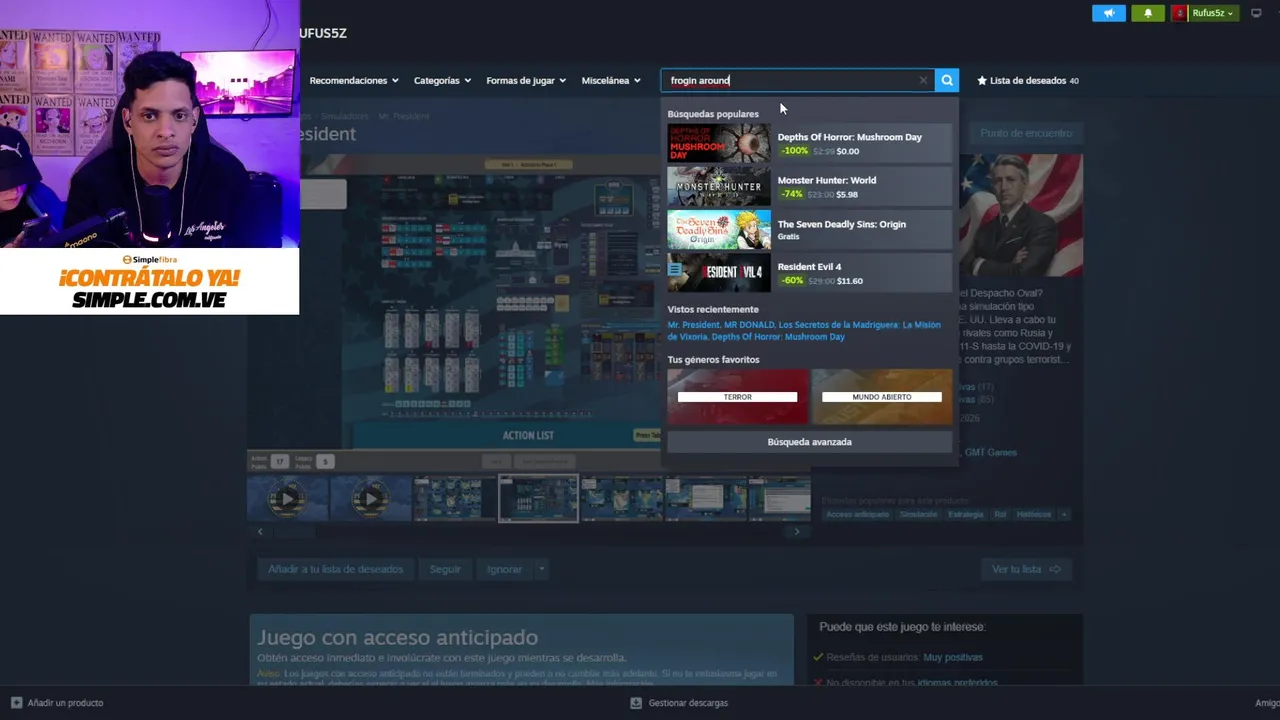The image size is (1280, 720).
Task: Click Ver tu lista button
Action: click(1026, 569)
